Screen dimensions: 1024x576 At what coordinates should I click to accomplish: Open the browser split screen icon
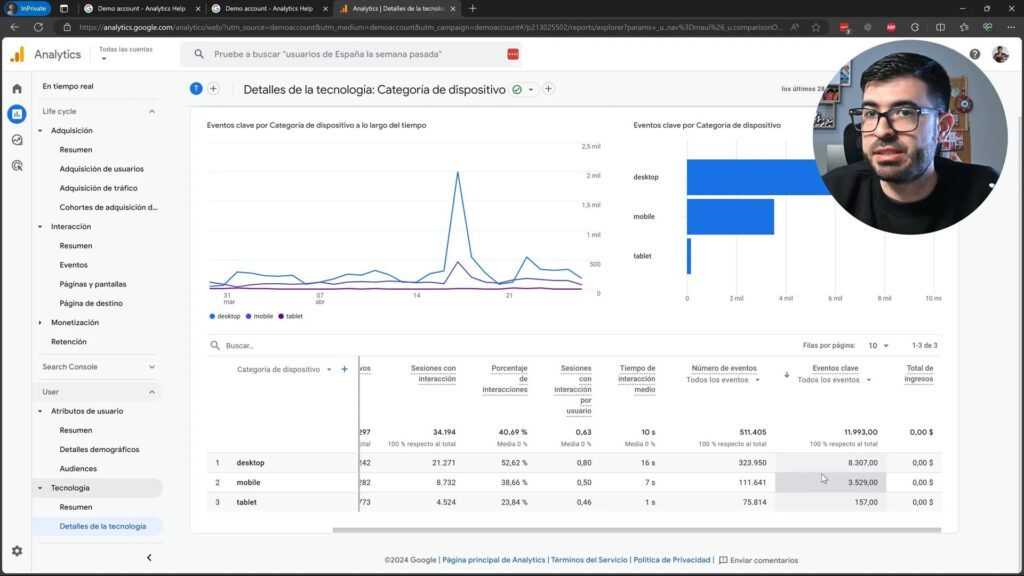tap(940, 27)
